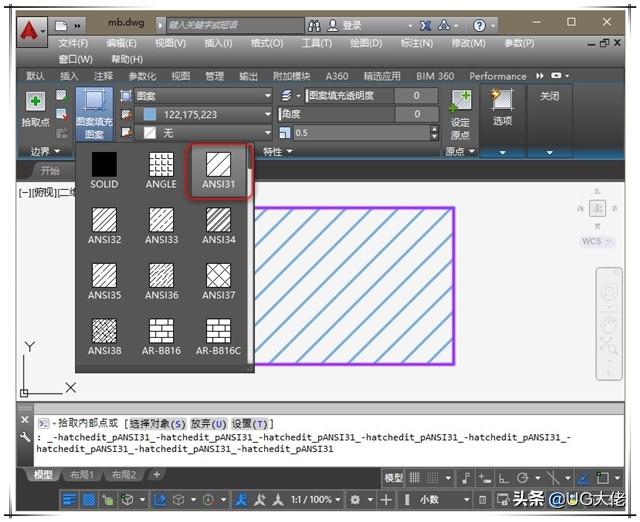The height and width of the screenshot is (522, 640).
Task: Click the 图案填充图案 hatch pattern button
Action: point(94,114)
